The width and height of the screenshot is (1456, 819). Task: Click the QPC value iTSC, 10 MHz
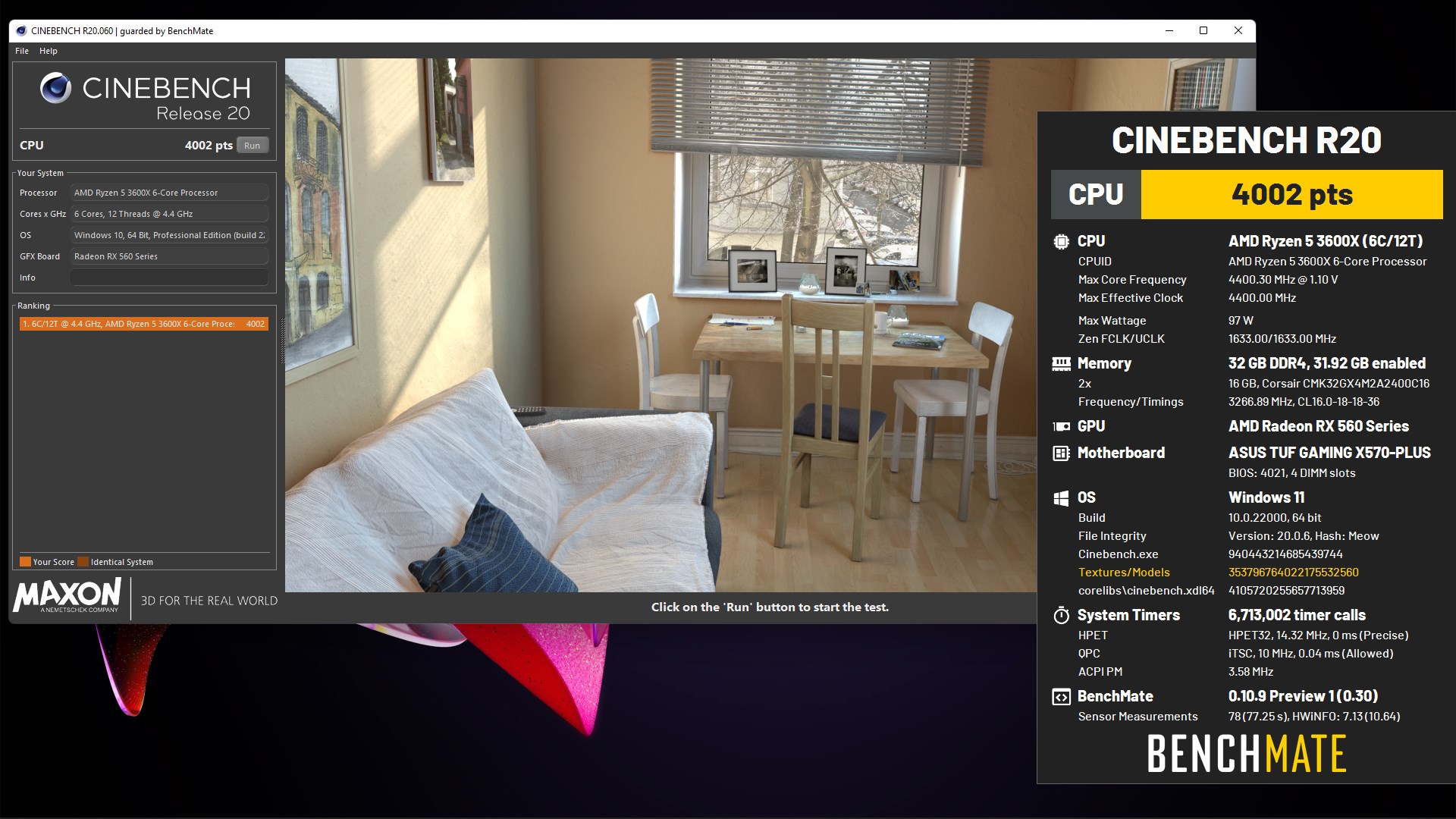tap(1310, 654)
